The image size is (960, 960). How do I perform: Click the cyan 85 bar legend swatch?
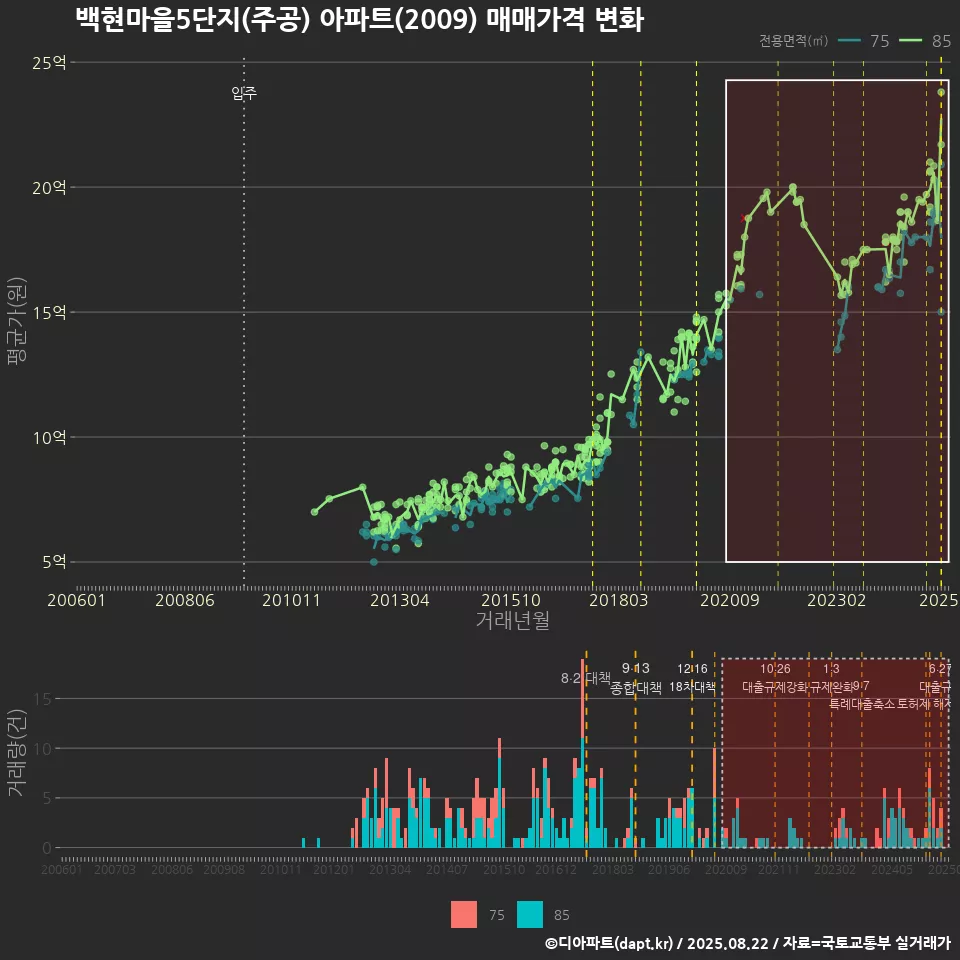pyautogui.click(x=530, y=915)
